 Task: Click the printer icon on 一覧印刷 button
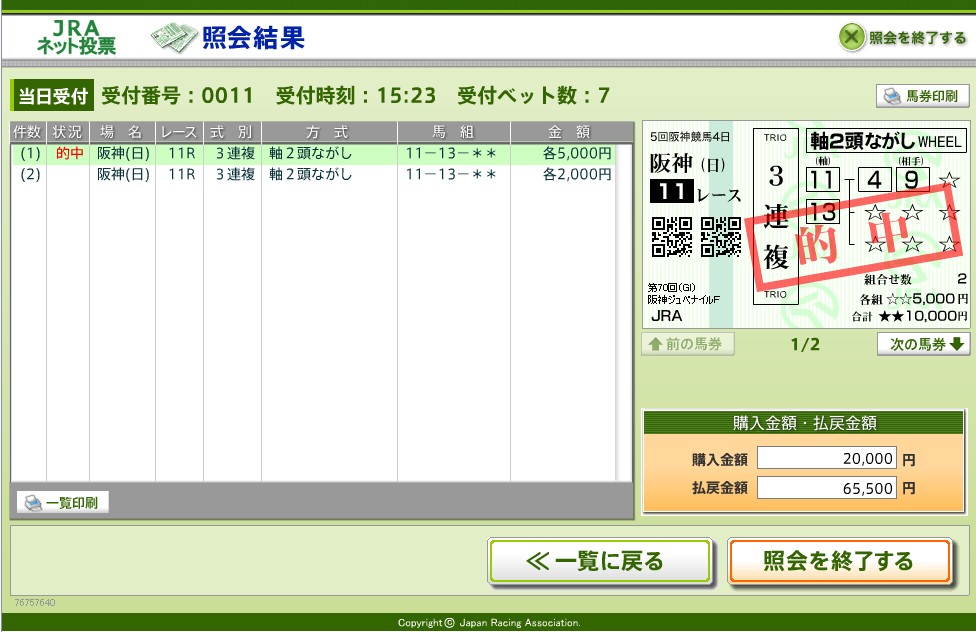(33, 502)
